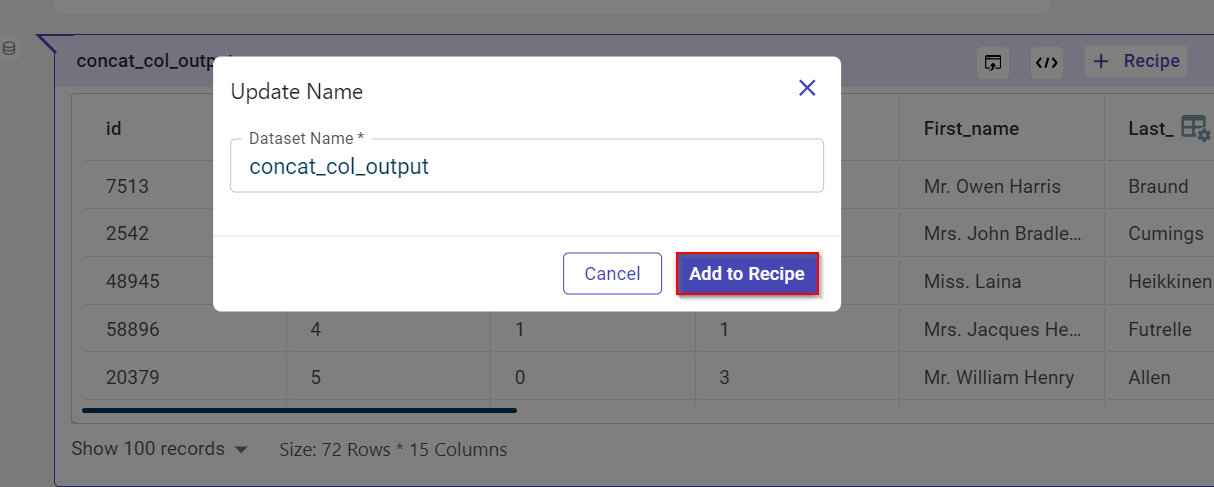Click the cell with id 7513
The width and height of the screenshot is (1214, 487).
(127, 186)
